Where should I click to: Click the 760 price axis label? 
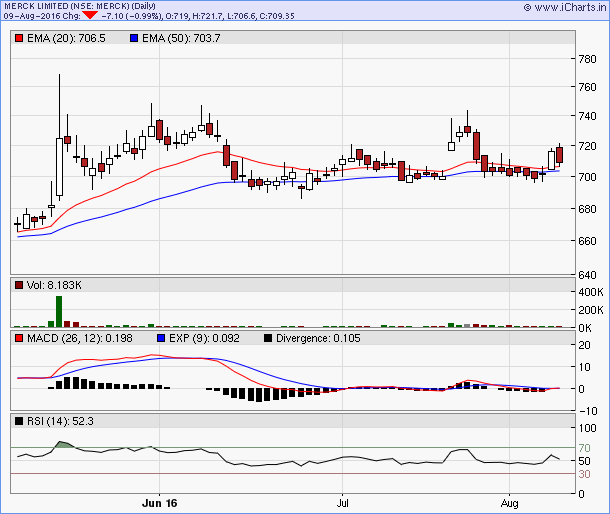coord(587,87)
